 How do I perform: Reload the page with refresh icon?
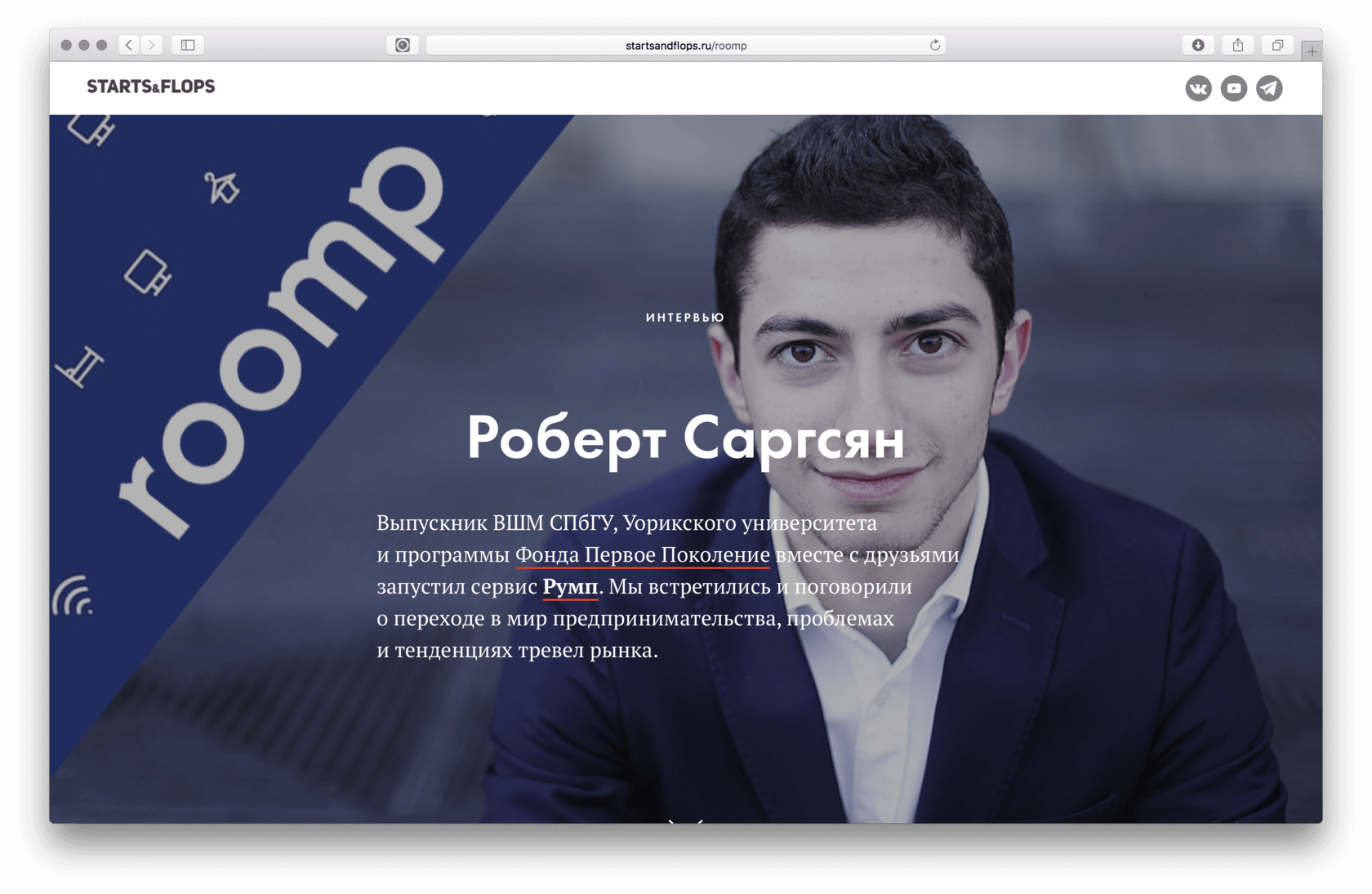tap(935, 45)
